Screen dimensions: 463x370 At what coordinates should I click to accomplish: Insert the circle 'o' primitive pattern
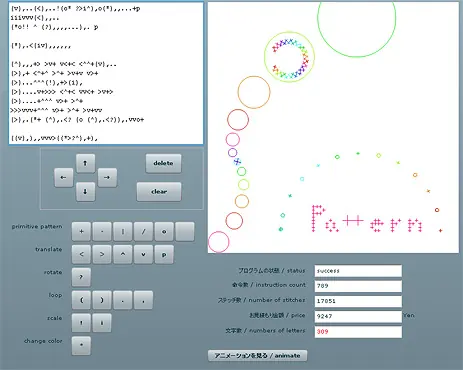164,232
